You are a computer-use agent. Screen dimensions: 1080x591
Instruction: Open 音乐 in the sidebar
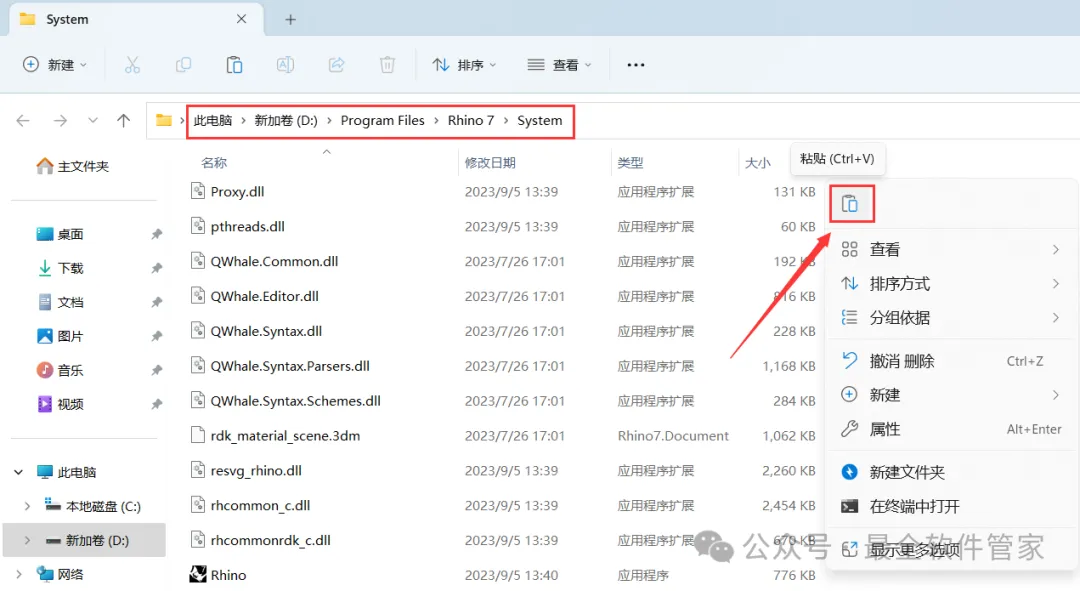60,371
